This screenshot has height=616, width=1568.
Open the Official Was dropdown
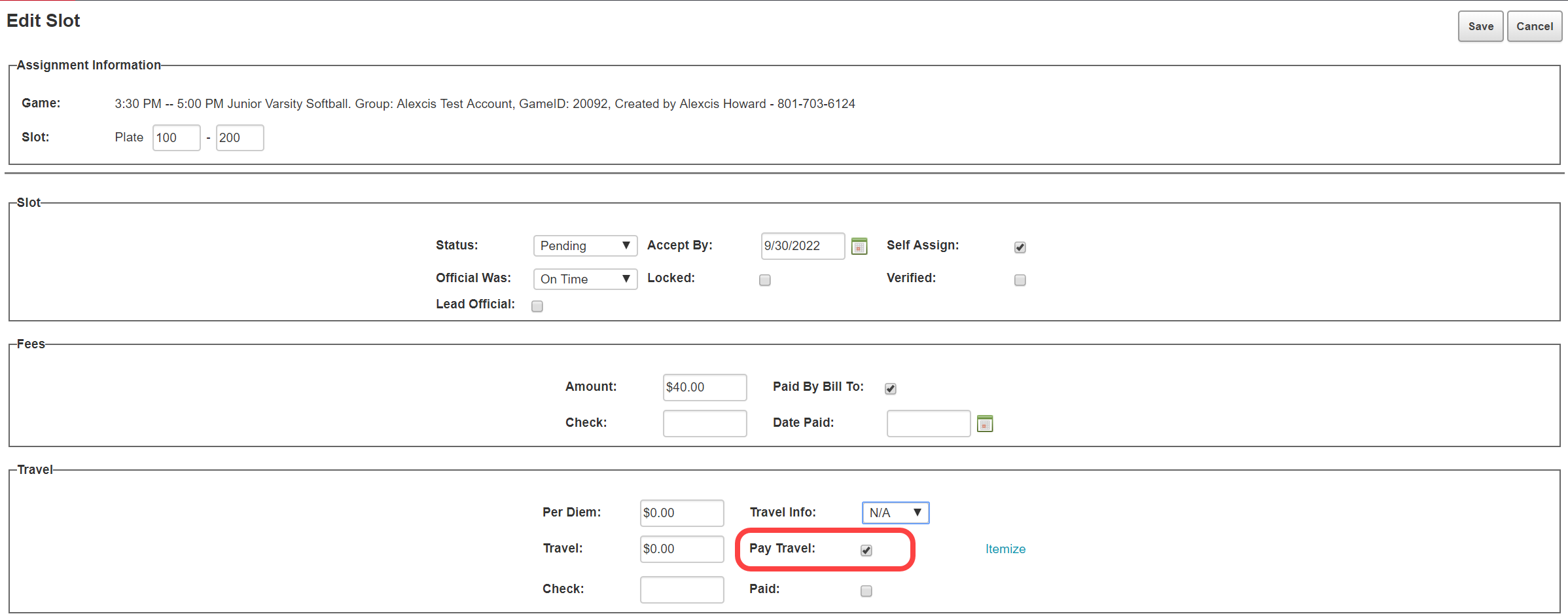(585, 279)
